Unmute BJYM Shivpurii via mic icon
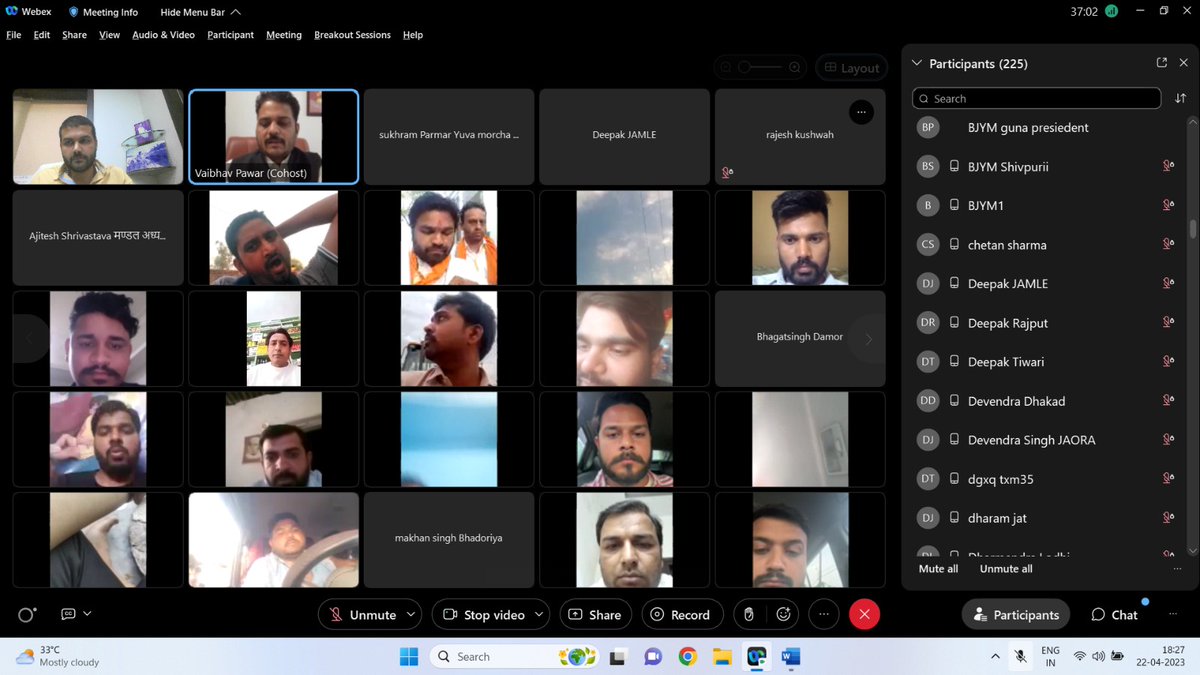The image size is (1200, 675). tap(1168, 166)
